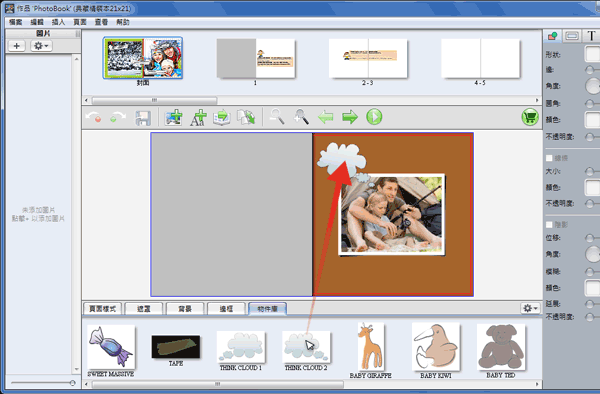Select the pages 4-5 thumbnail
This screenshot has height=394, width=600.
pos(481,58)
